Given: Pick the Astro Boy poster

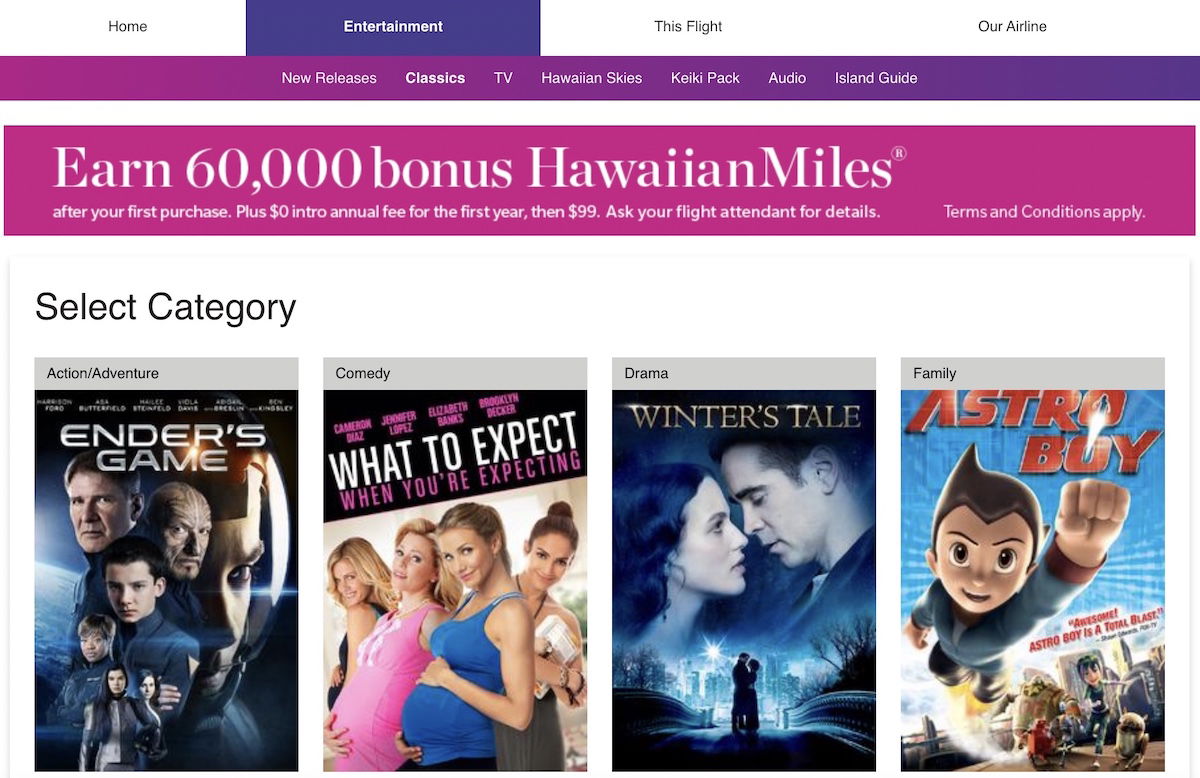Looking at the screenshot, I should click(x=1033, y=580).
